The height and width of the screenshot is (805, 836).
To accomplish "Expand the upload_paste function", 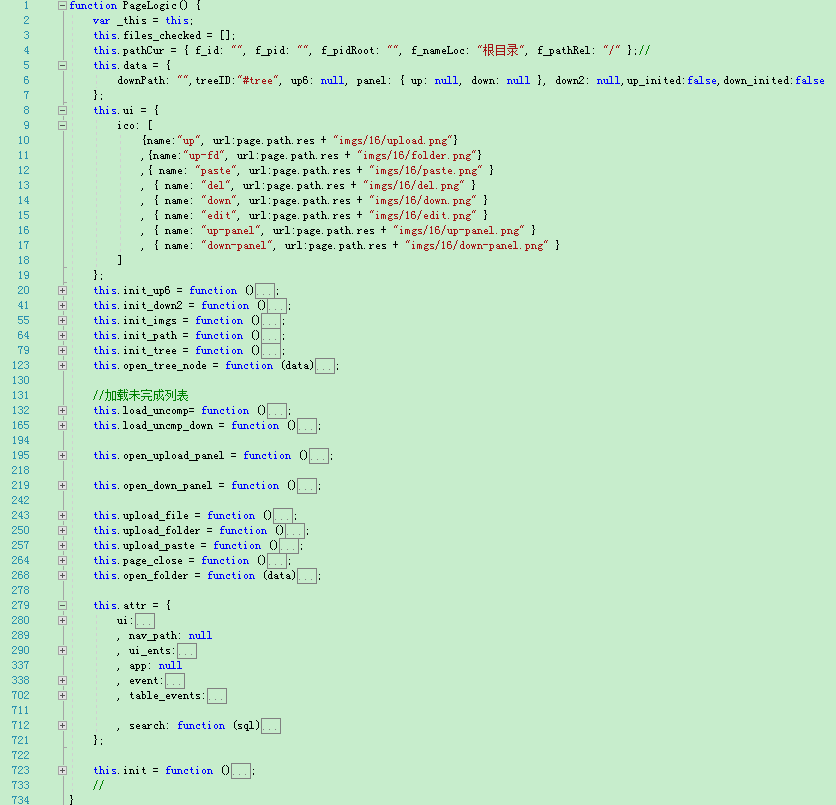I will tap(62, 545).
